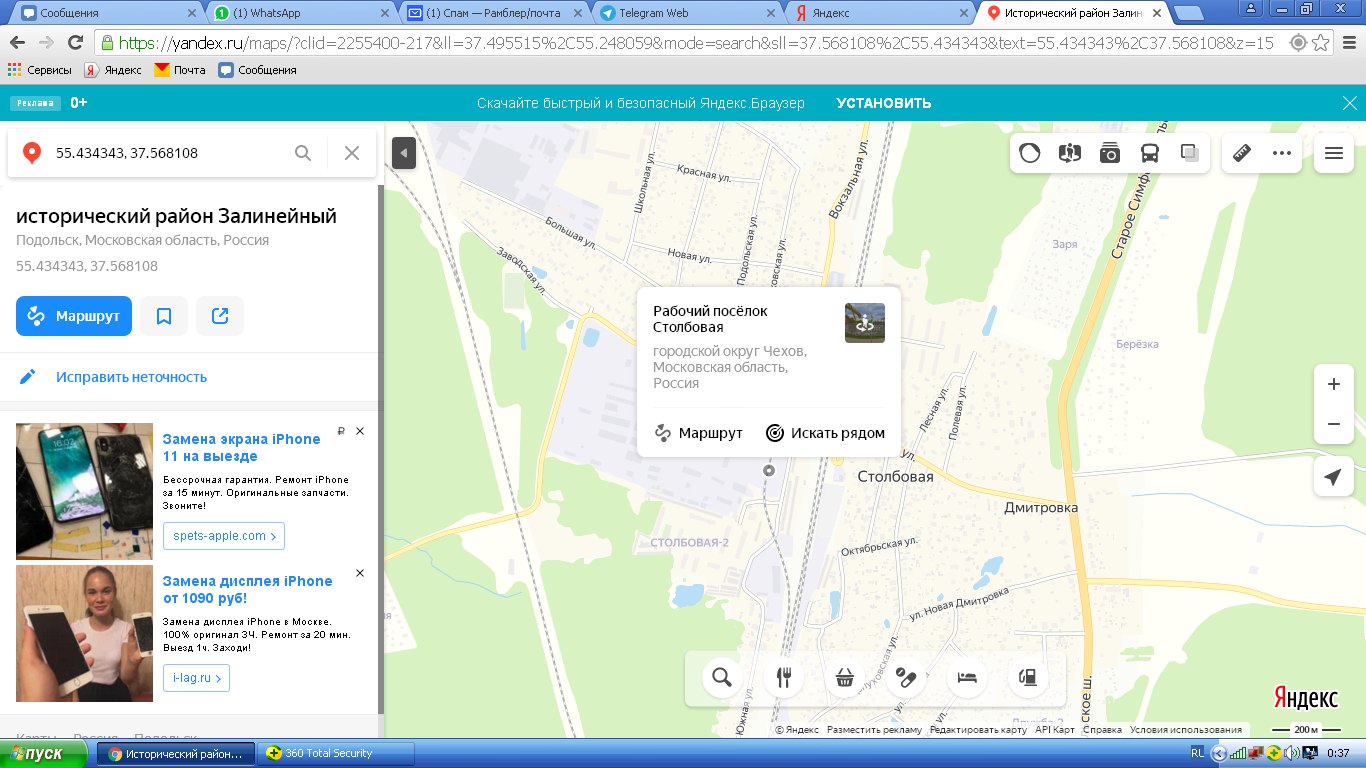Find shops using the basket icon
Screen dimensions: 1366x768
click(844, 678)
